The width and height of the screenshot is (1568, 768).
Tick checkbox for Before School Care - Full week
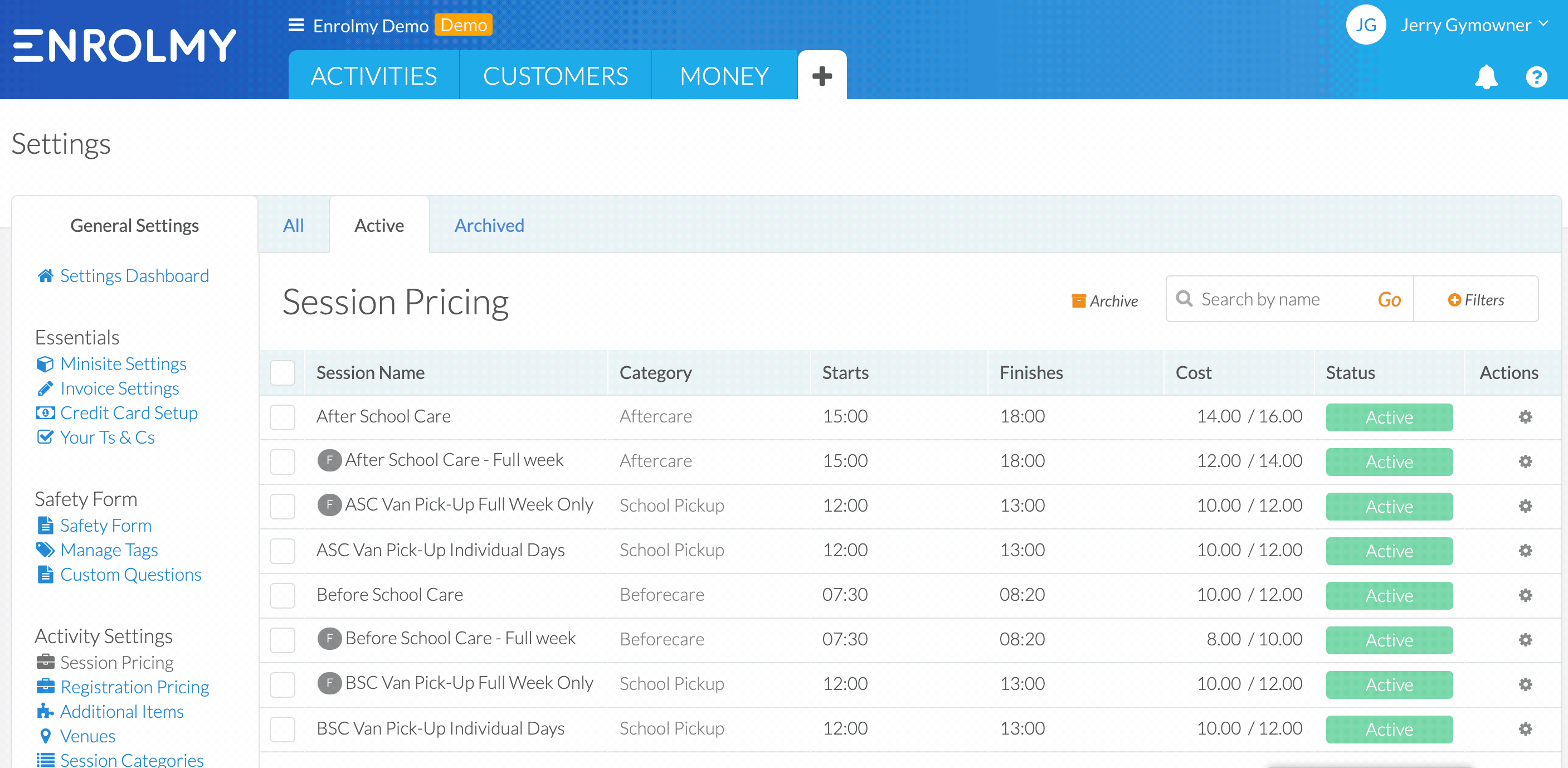pos(283,639)
